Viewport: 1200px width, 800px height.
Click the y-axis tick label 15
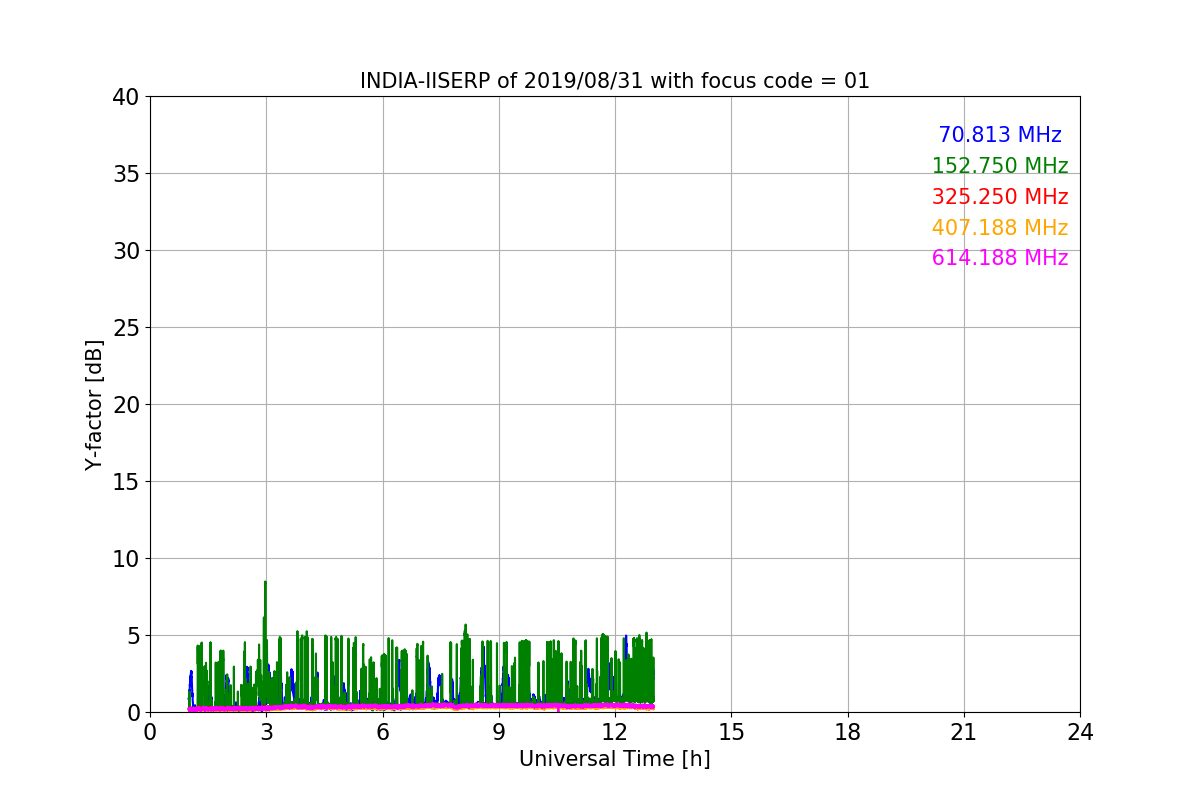[x=126, y=482]
